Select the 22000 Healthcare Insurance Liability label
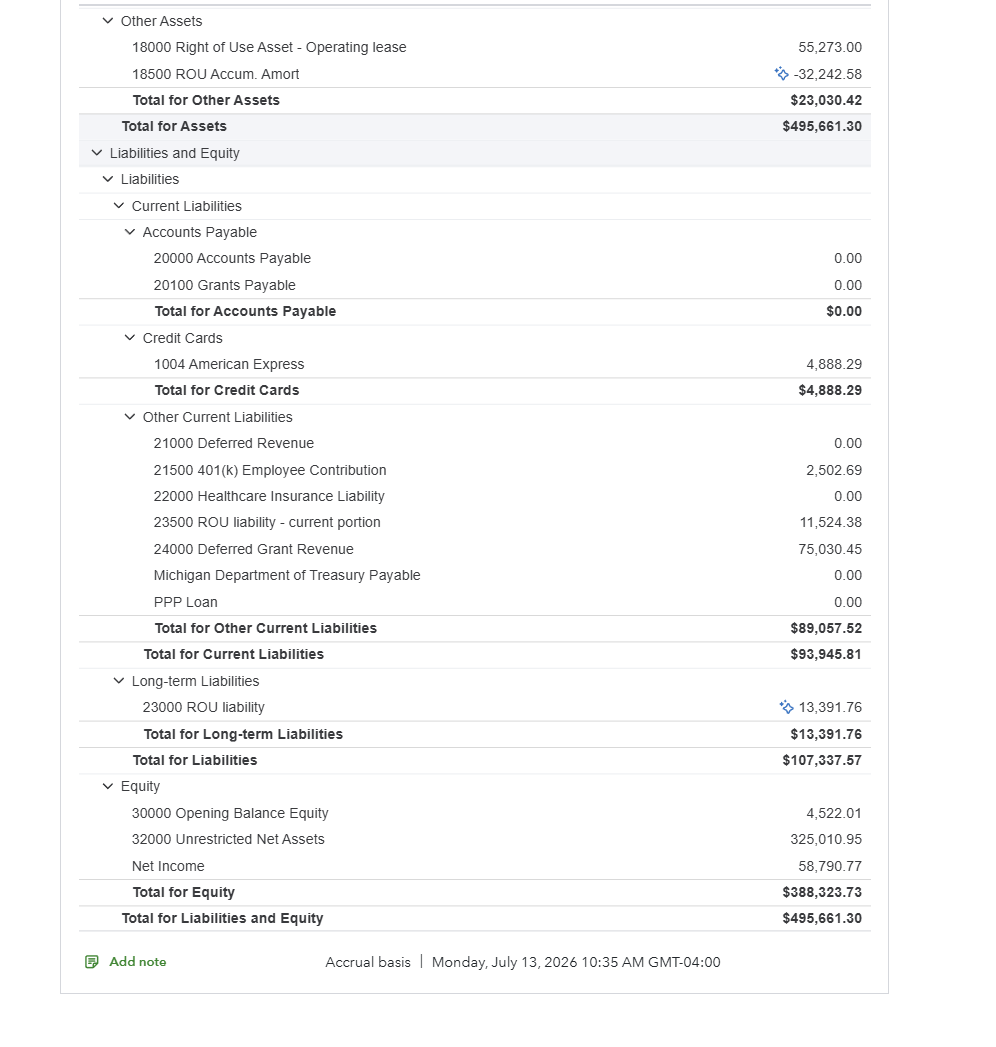This screenshot has height=1047, width=996. (269, 496)
